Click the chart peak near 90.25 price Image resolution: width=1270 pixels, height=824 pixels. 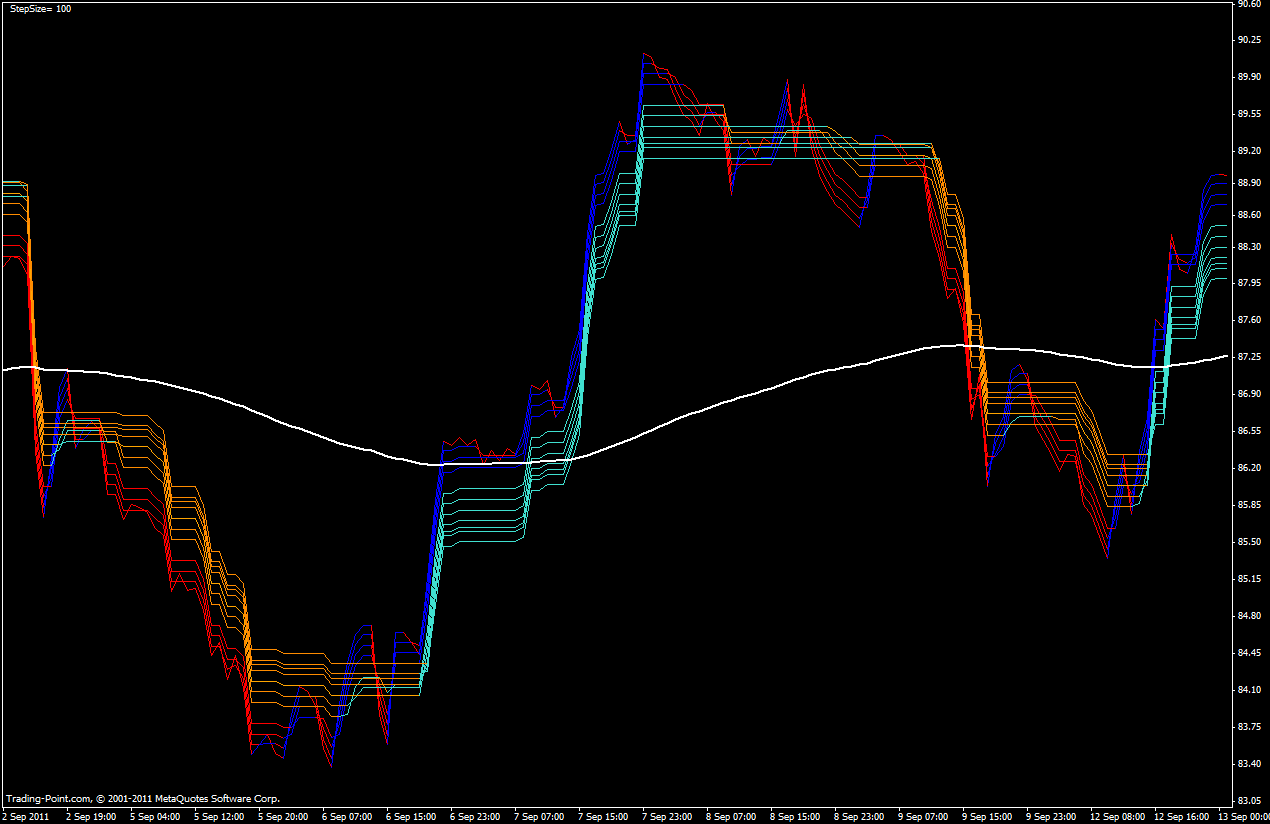pyautogui.click(x=645, y=55)
